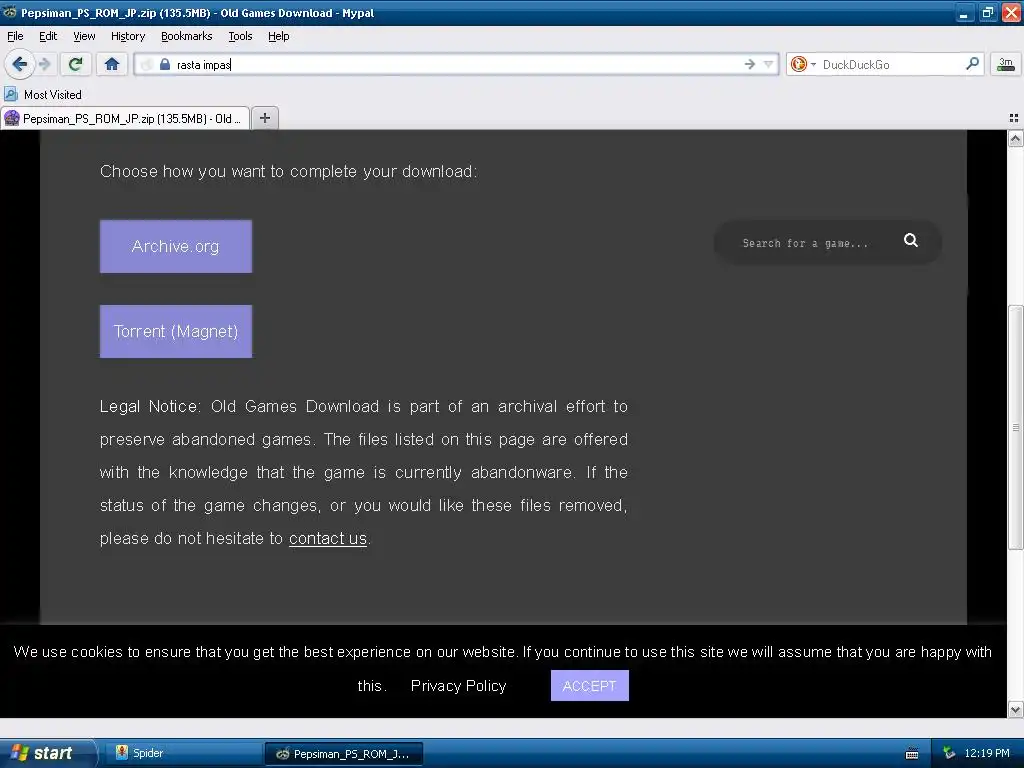Open the Edit menu
The image size is (1024, 768).
(48, 36)
